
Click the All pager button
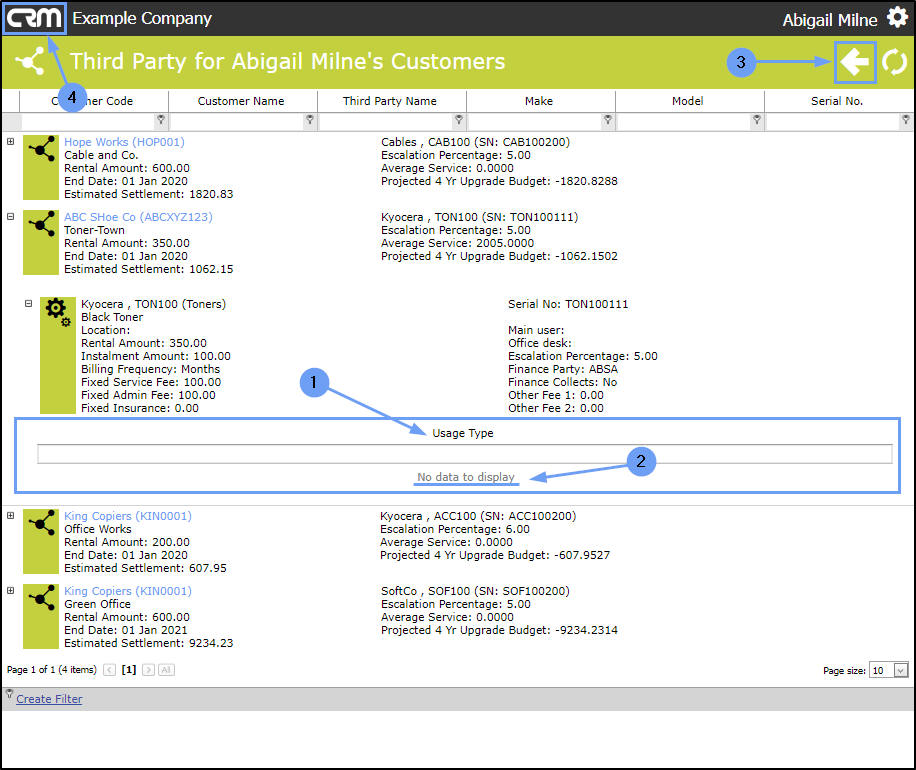(166, 670)
